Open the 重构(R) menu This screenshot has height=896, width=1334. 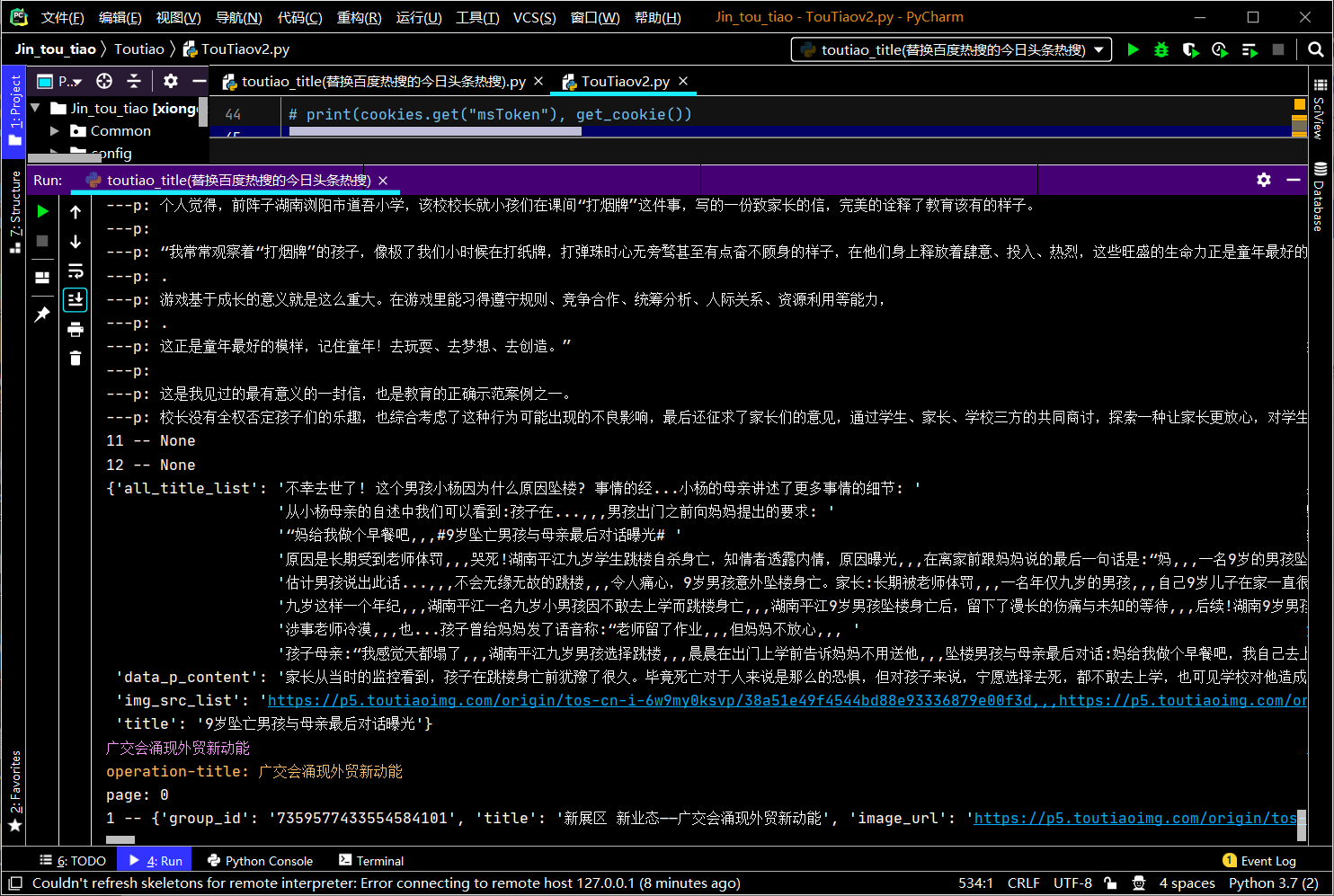[359, 17]
